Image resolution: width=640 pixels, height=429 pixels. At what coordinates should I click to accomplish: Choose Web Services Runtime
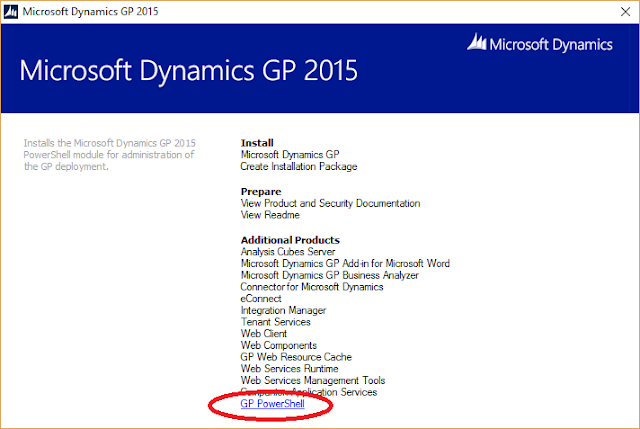coord(289,369)
